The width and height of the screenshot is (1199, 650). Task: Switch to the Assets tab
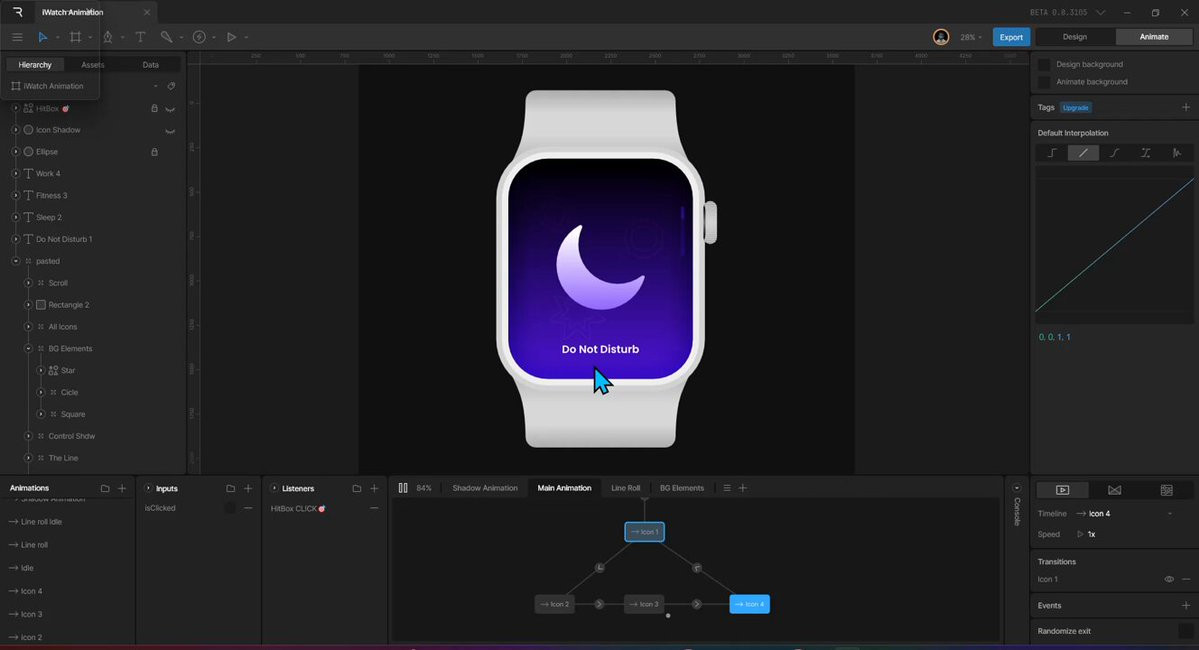tap(93, 65)
